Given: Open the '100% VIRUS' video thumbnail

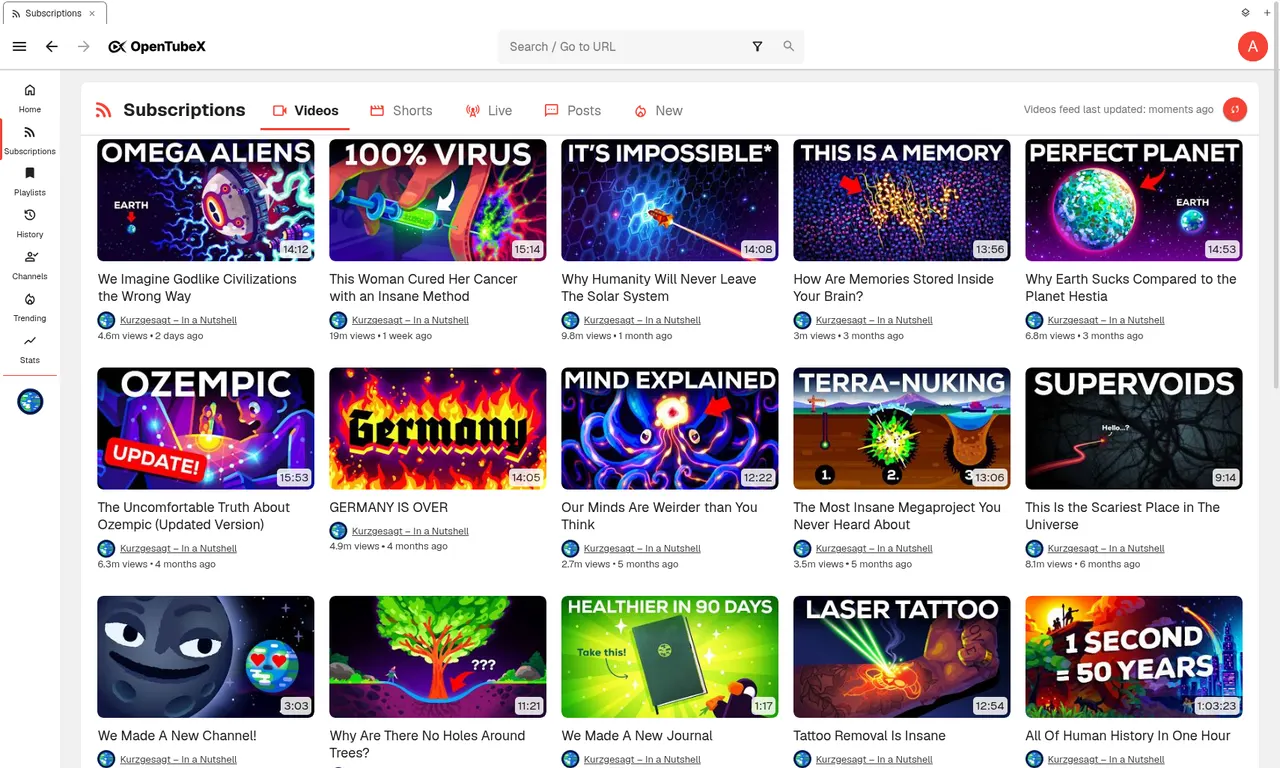Looking at the screenshot, I should tap(438, 200).
